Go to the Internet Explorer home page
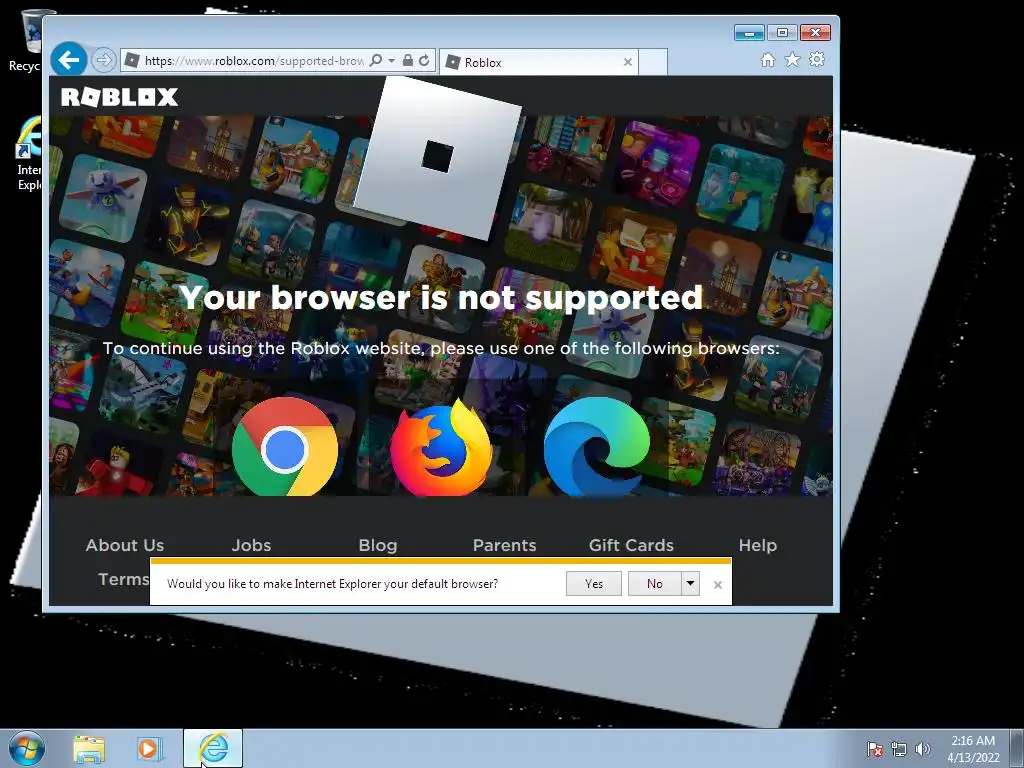The image size is (1024, 768). (x=768, y=60)
